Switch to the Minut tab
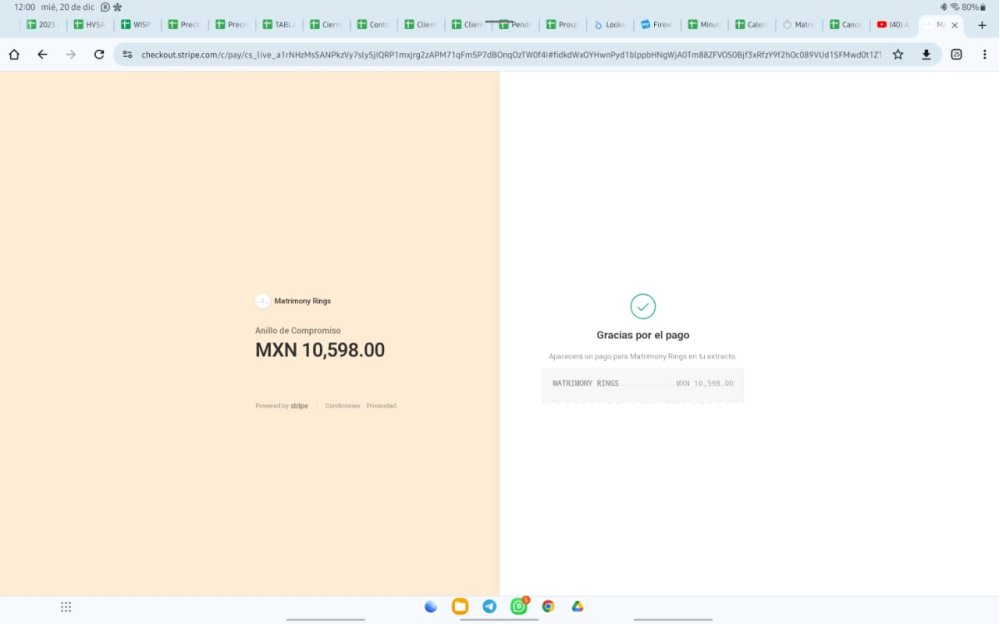1000x624 pixels. click(703, 25)
